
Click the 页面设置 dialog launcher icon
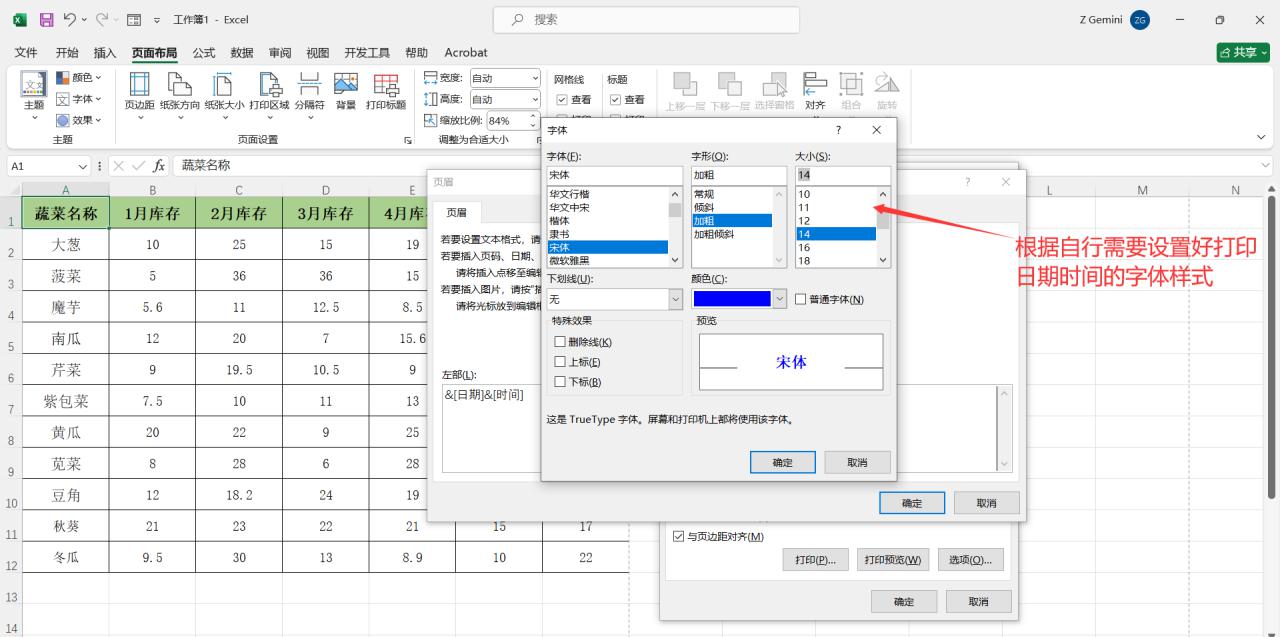(x=408, y=140)
